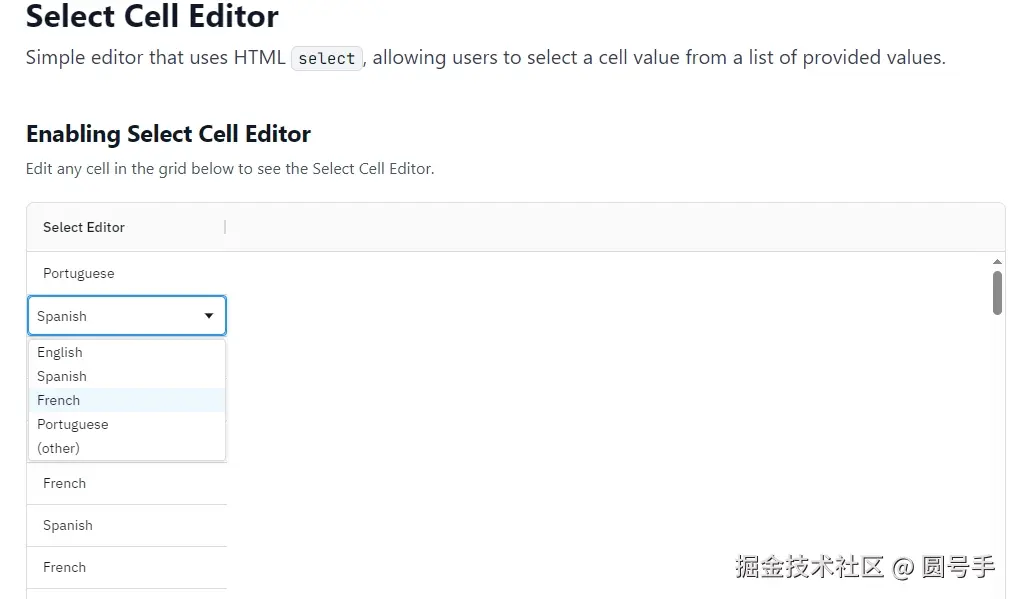The width and height of the screenshot is (1014, 599).
Task: Click the inline 'select' code tag in the description
Action: 326,58
